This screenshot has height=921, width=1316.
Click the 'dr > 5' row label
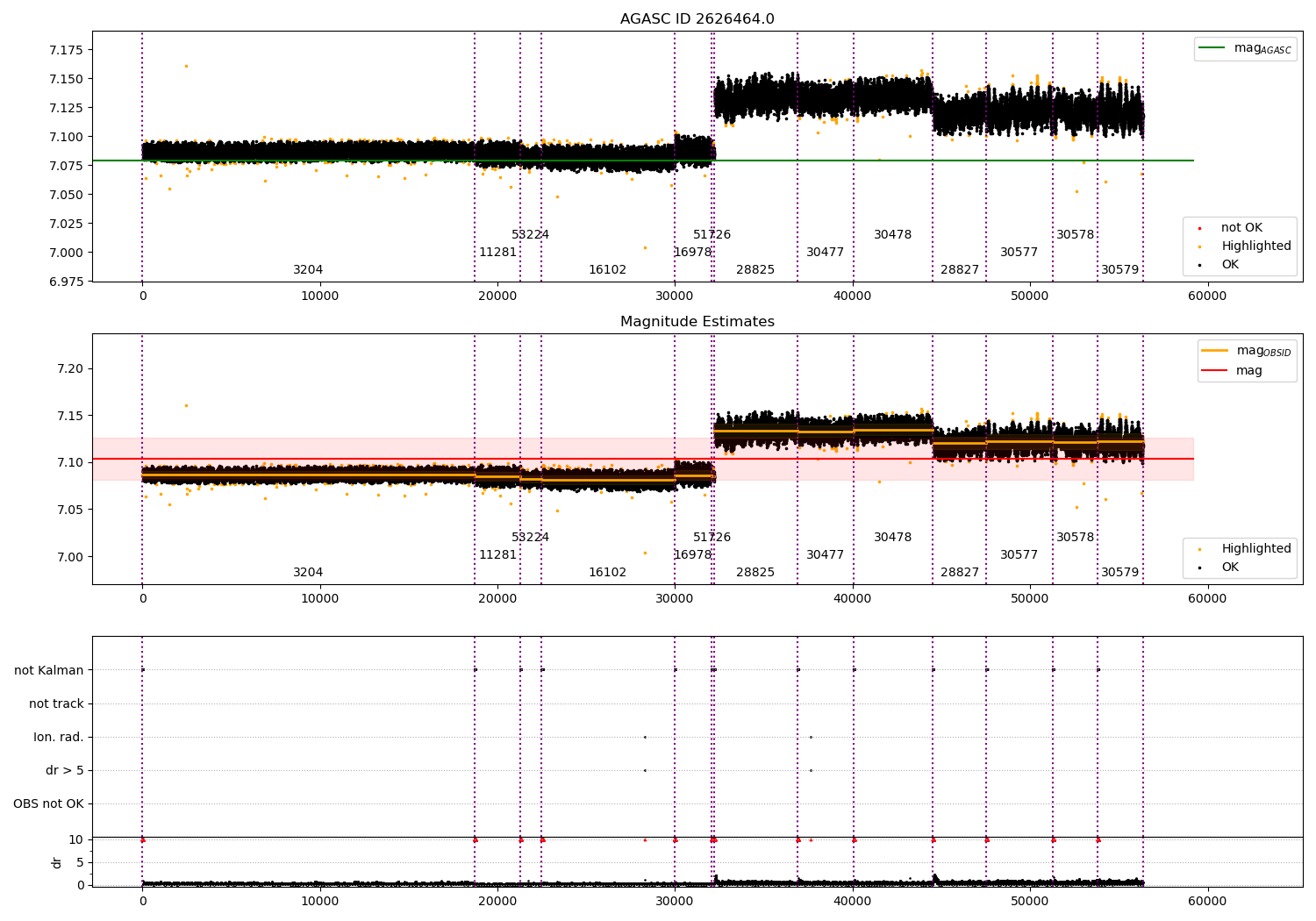coord(65,770)
